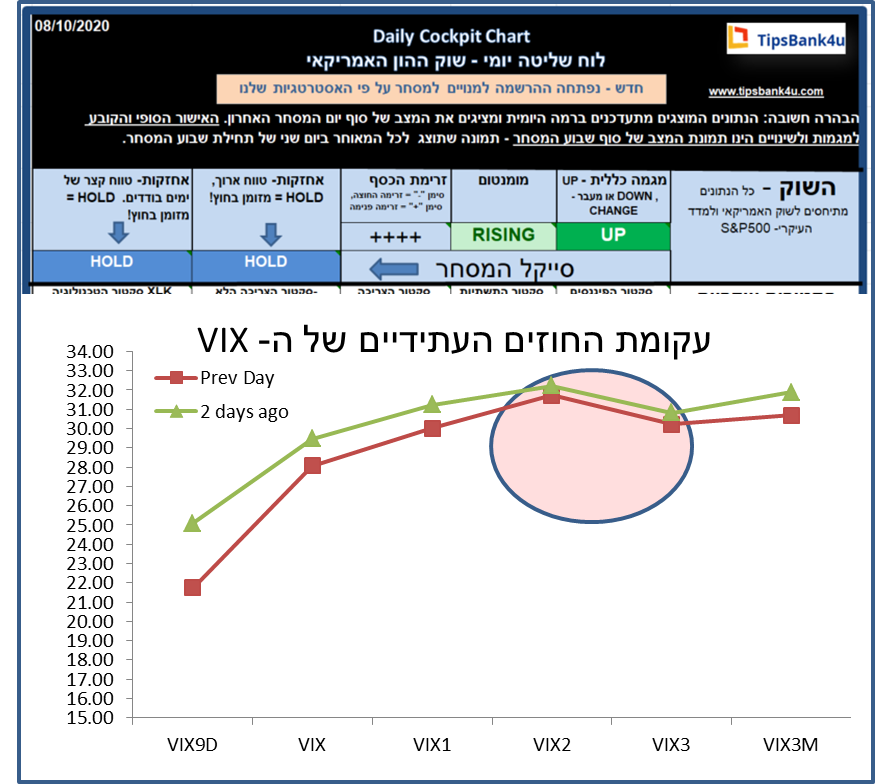Click the ++++ money flow cell
This screenshot has height=784, width=875.
click(395, 237)
